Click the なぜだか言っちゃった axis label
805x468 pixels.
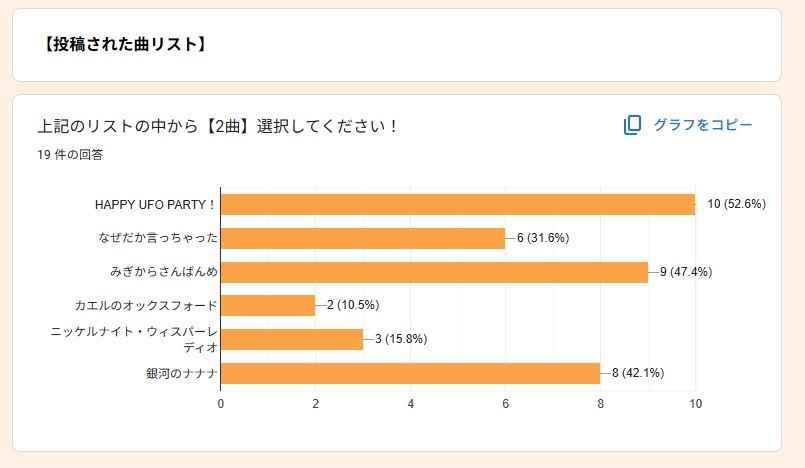click(158, 238)
